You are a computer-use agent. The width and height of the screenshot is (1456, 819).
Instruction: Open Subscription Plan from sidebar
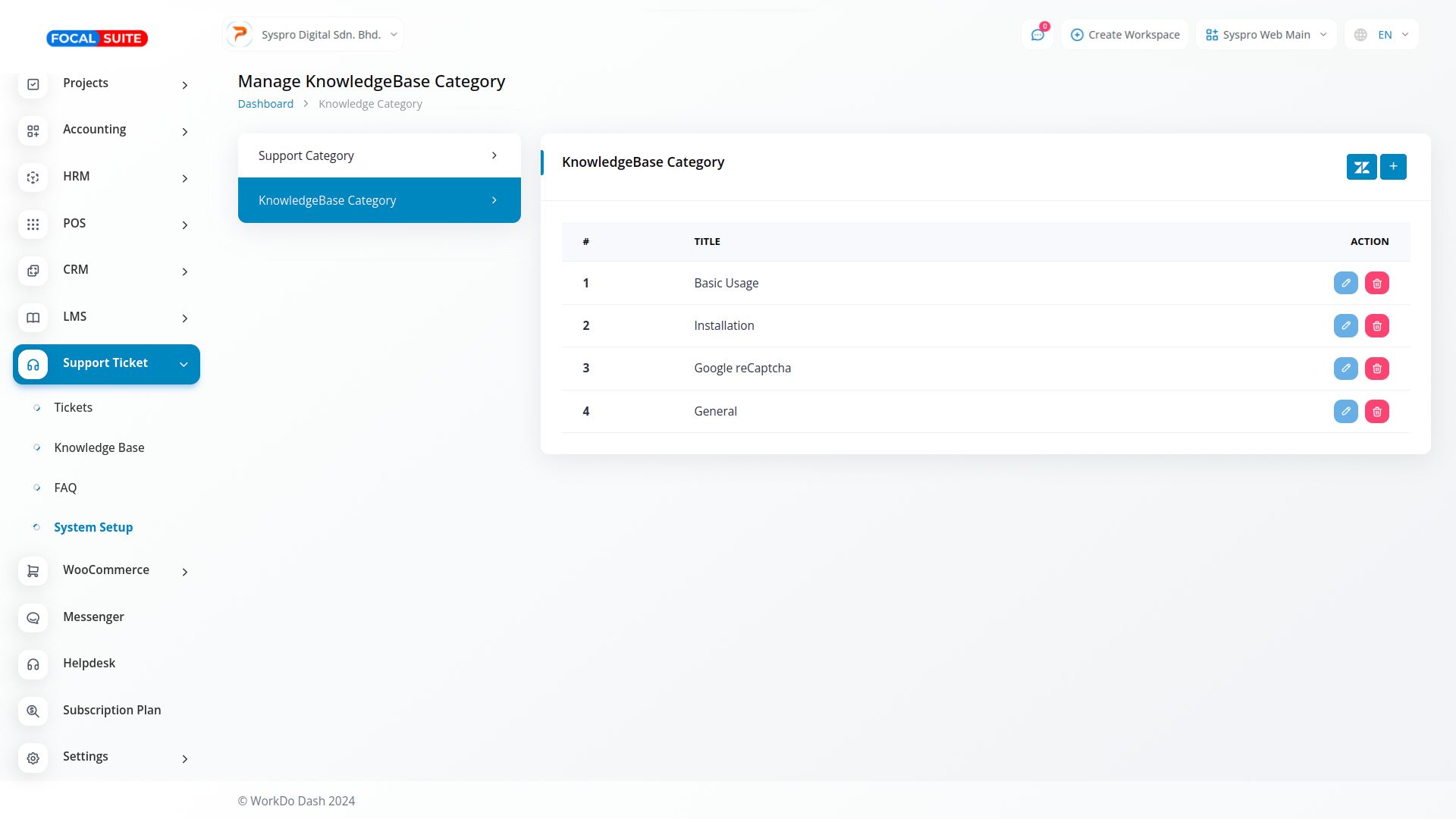[111, 711]
